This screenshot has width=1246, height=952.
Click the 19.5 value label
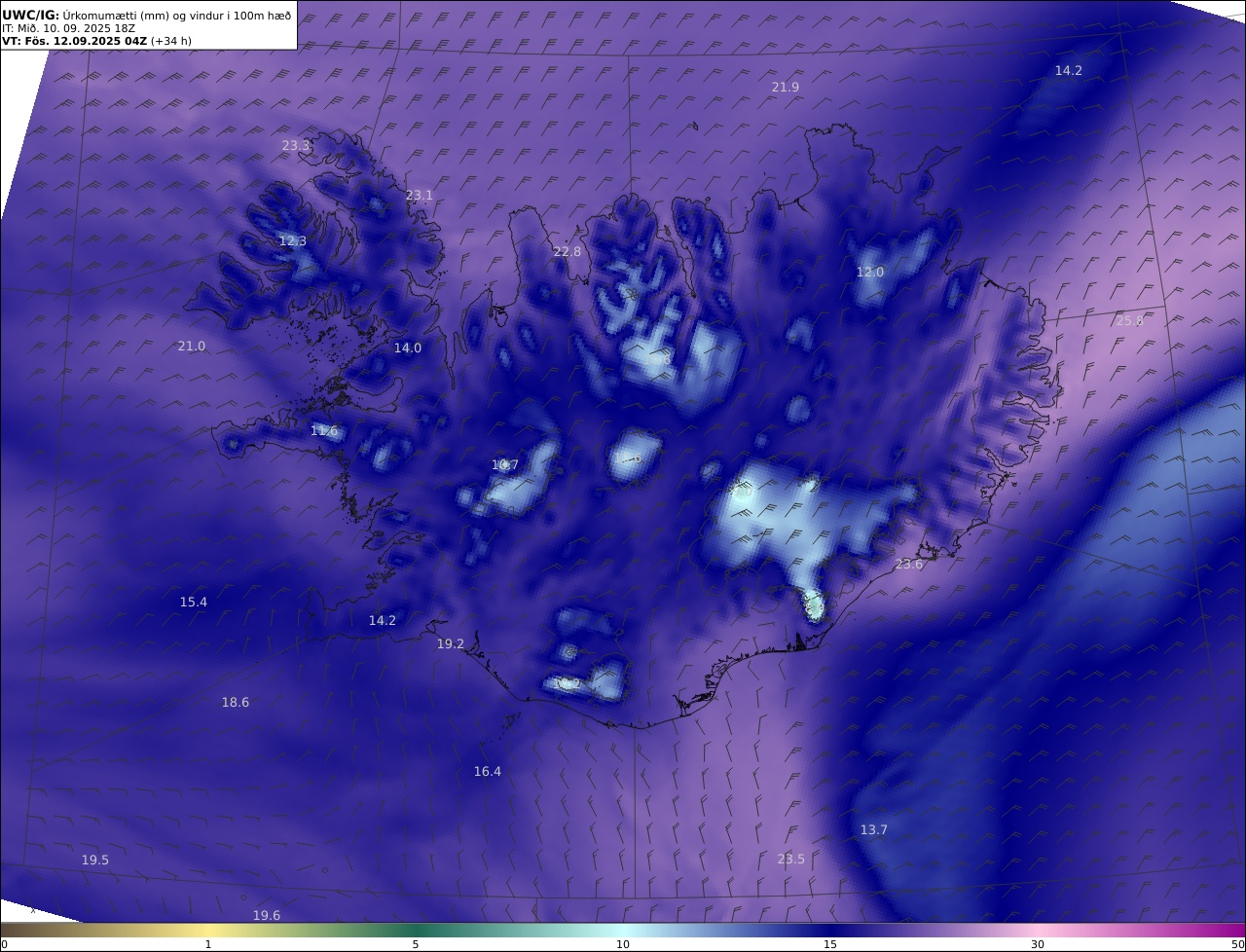(x=95, y=860)
